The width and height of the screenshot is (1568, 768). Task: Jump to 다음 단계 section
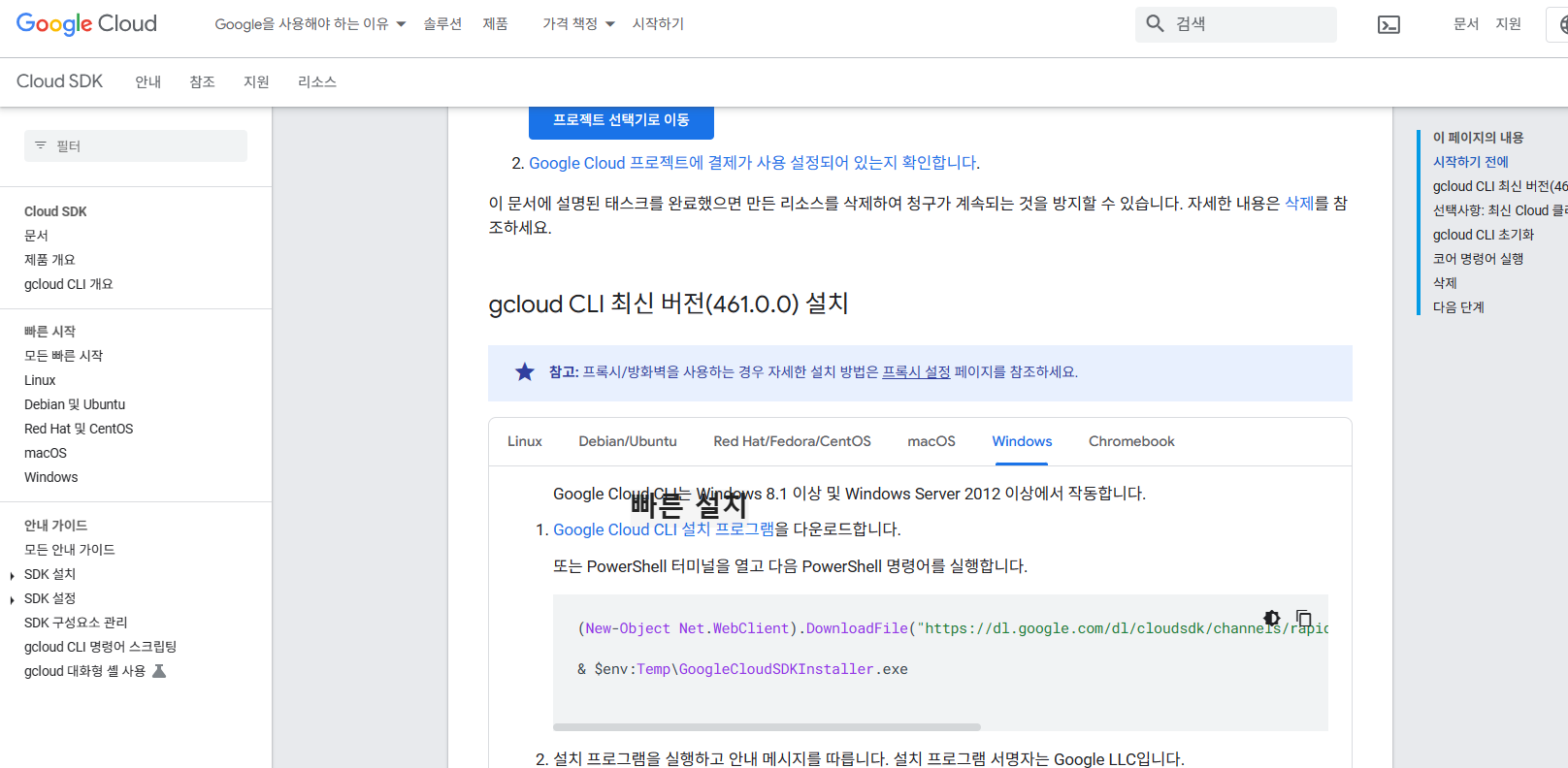(1458, 307)
